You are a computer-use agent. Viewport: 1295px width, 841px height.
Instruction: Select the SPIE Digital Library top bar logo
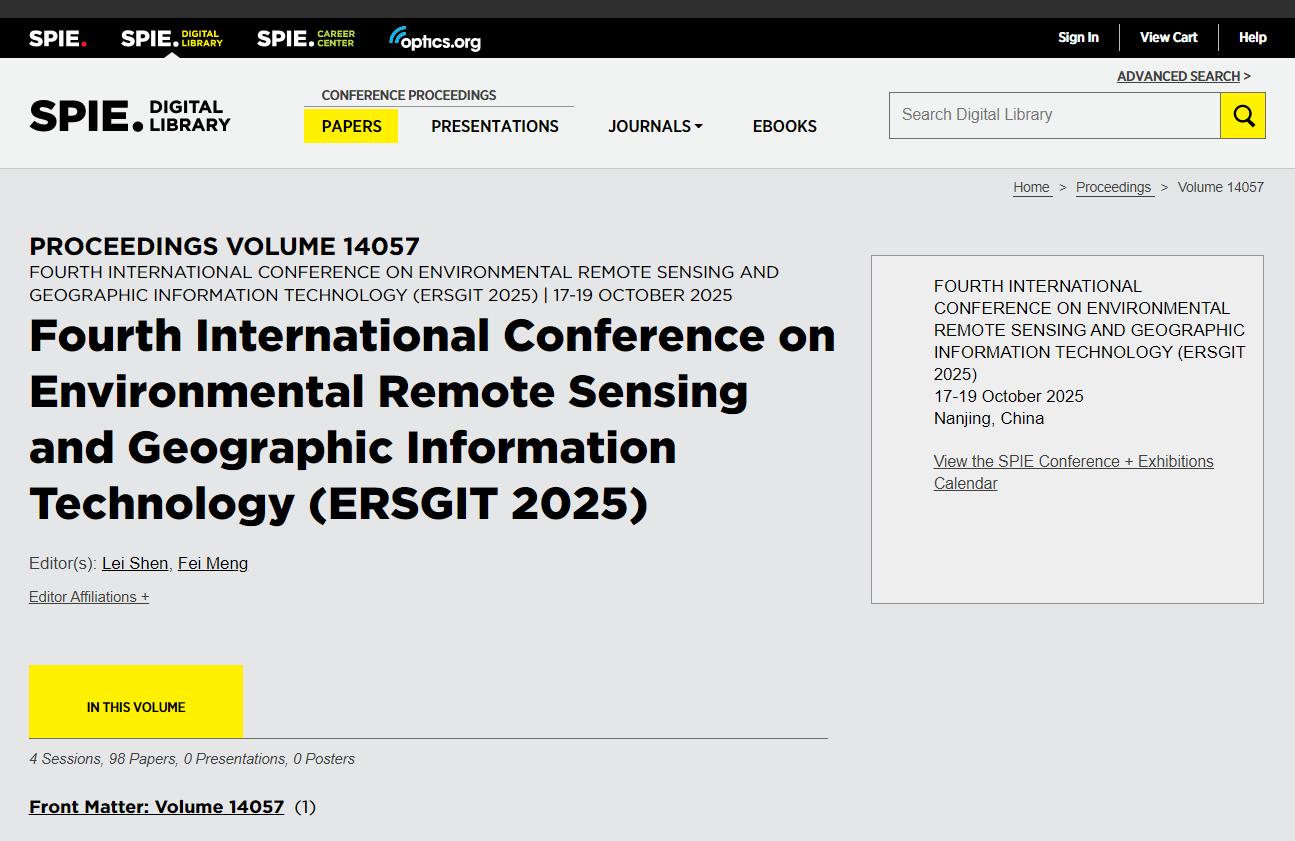pyautogui.click(x=171, y=39)
